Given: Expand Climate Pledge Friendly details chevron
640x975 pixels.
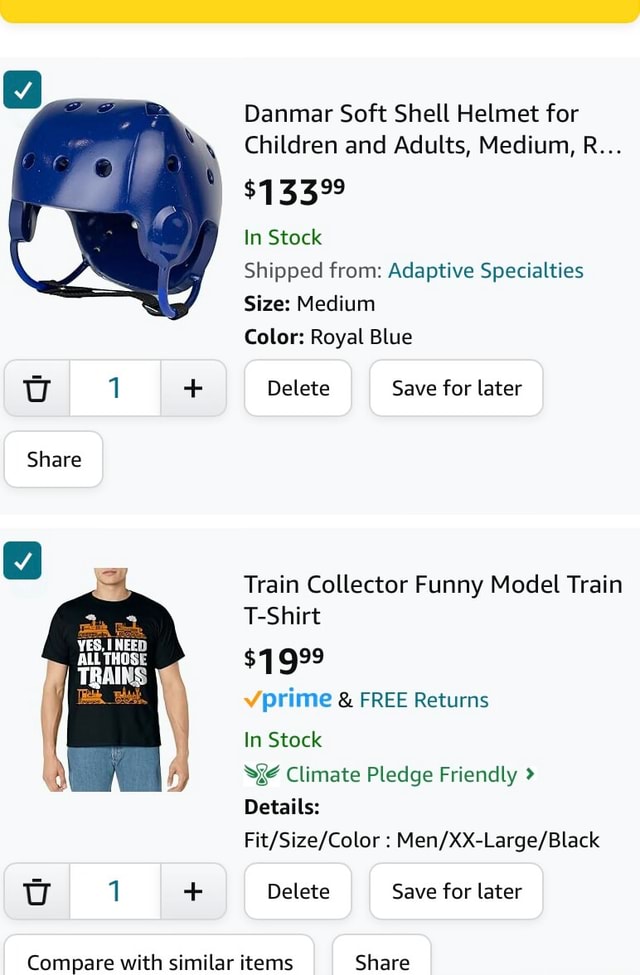Looking at the screenshot, I should [530, 774].
